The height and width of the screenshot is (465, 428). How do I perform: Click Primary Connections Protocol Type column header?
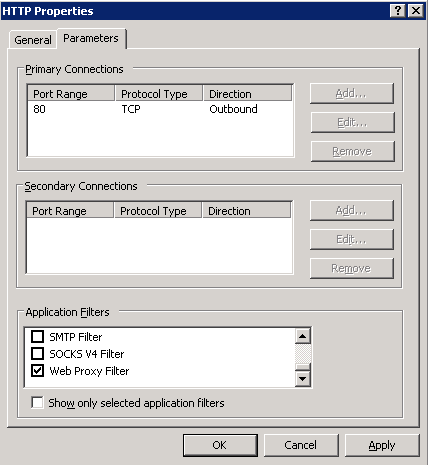click(159, 94)
